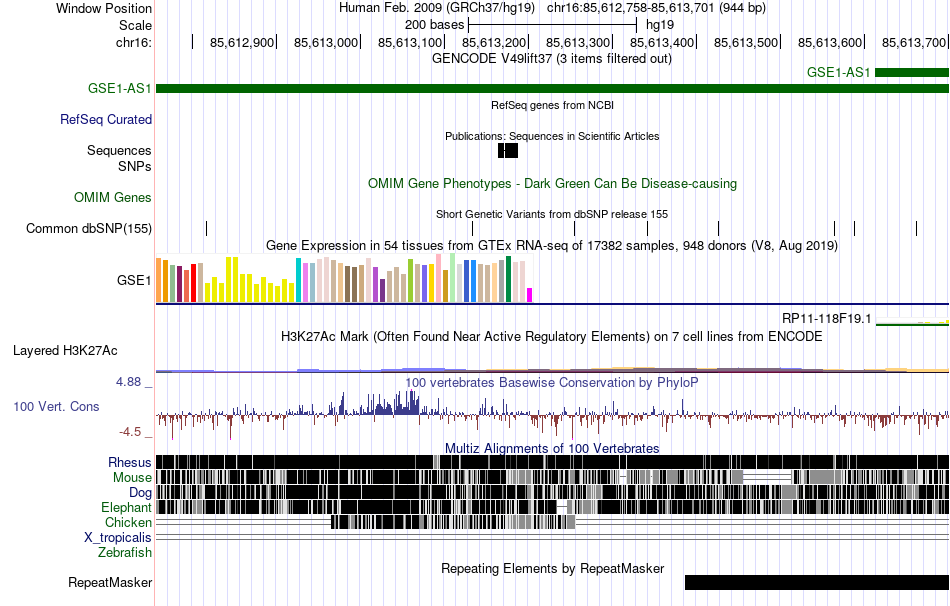This screenshot has width=950, height=606.
Task: Click the Sequences track label
Action: pyautogui.click(x=119, y=150)
